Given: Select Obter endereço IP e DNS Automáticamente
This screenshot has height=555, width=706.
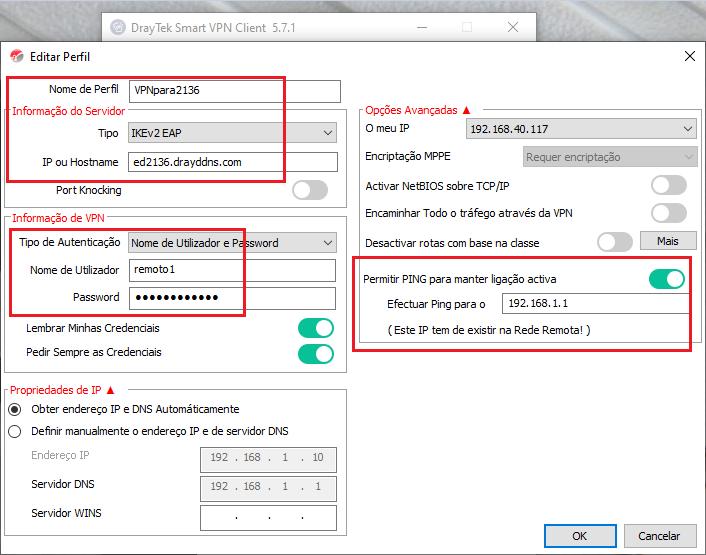Looking at the screenshot, I should point(15,409).
